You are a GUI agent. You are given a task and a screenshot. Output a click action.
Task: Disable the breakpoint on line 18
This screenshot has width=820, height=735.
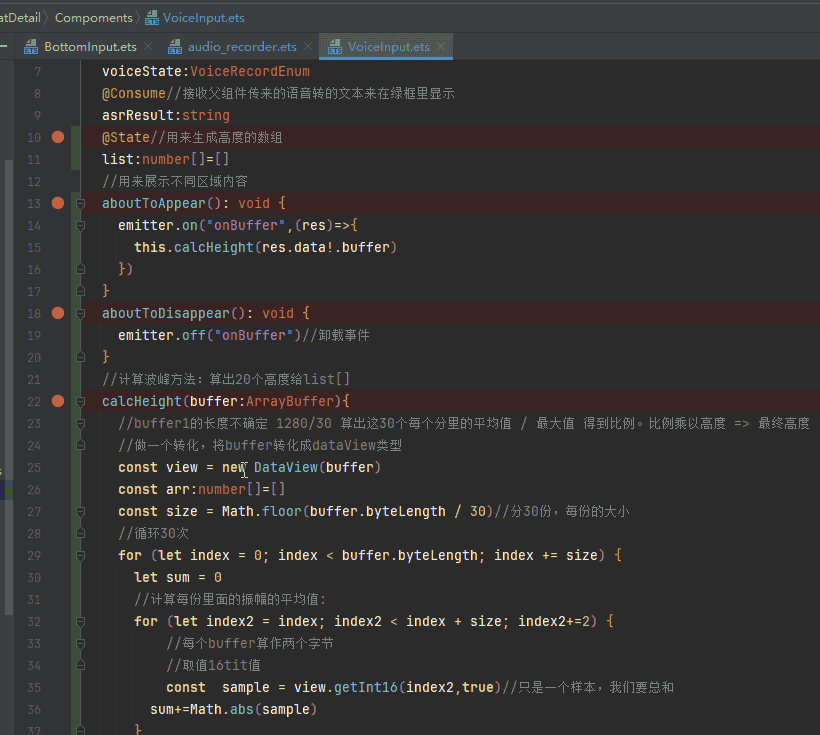coord(58,313)
